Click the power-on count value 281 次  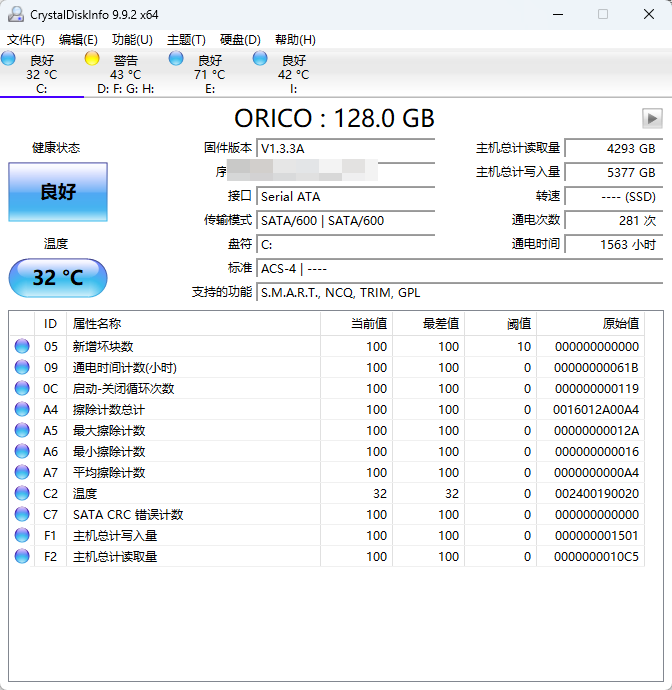[x=614, y=220]
